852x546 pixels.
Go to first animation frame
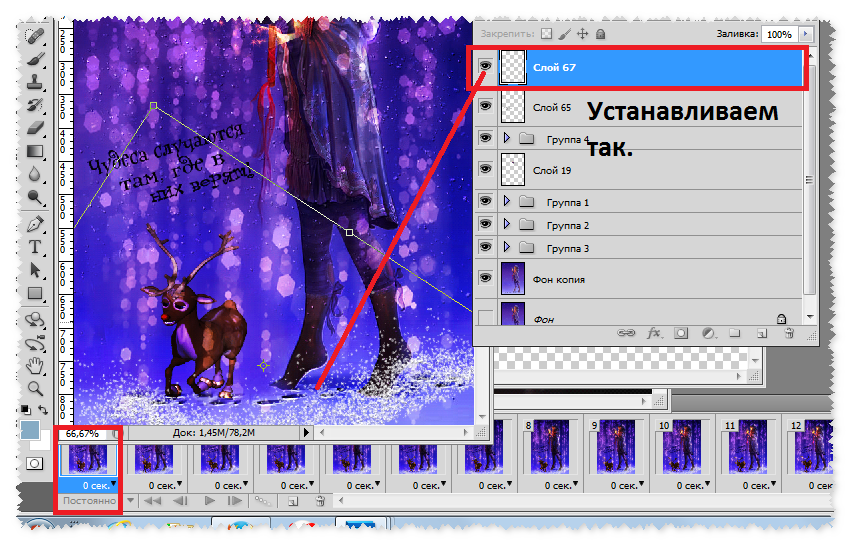[x=153, y=500]
